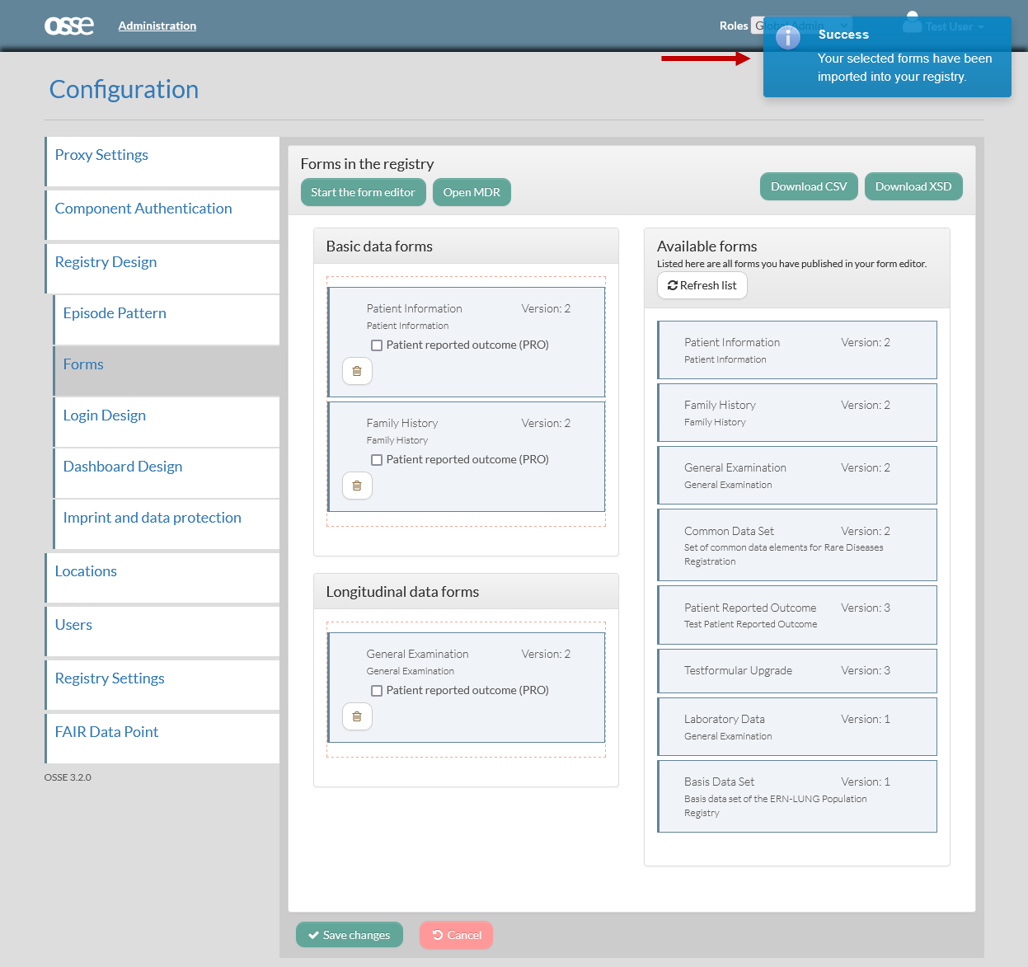Screen dimensions: 1028x967
Task: Select available form General Examination
Action: click(797, 475)
